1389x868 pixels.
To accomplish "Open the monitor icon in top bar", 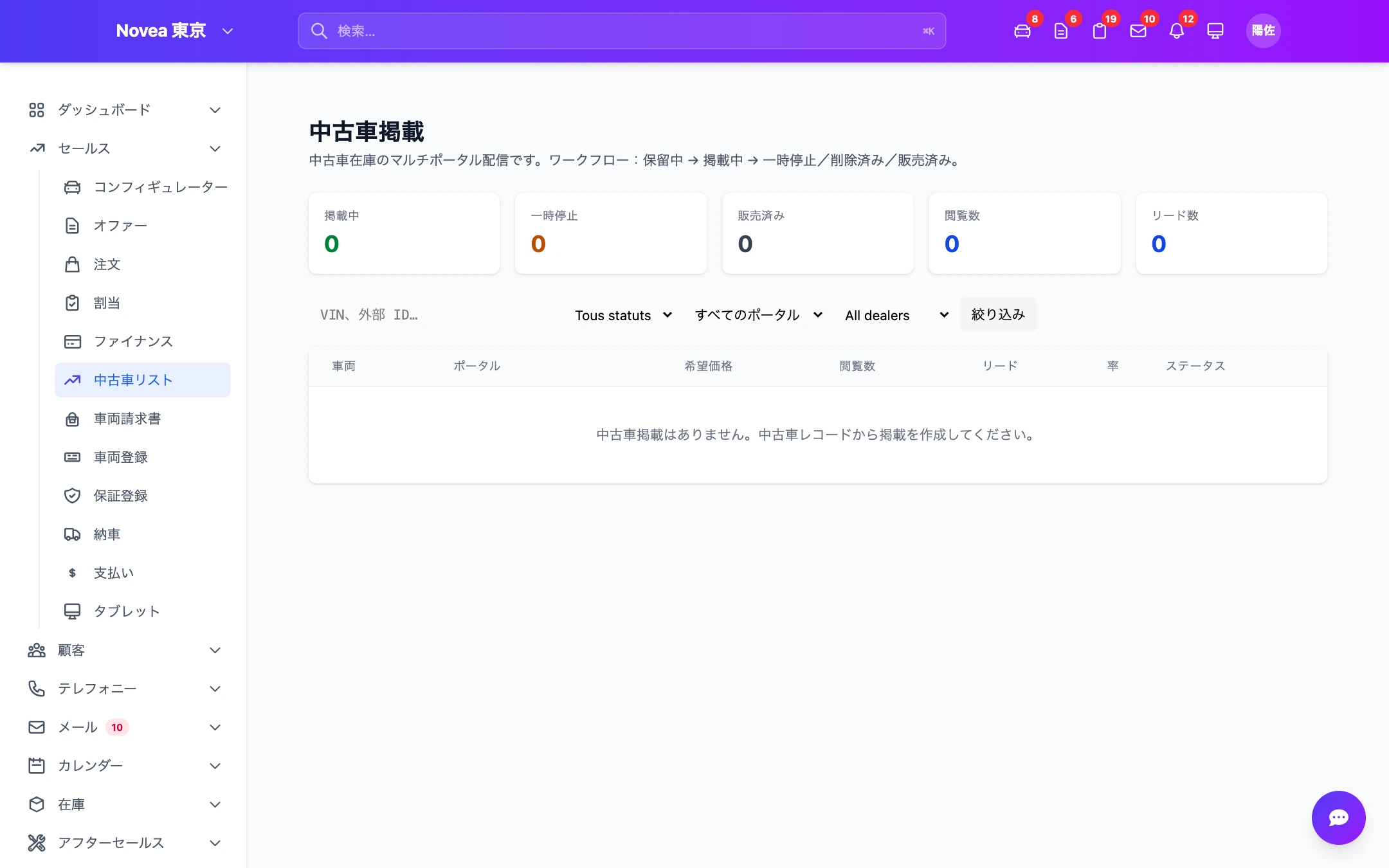I will [1215, 31].
